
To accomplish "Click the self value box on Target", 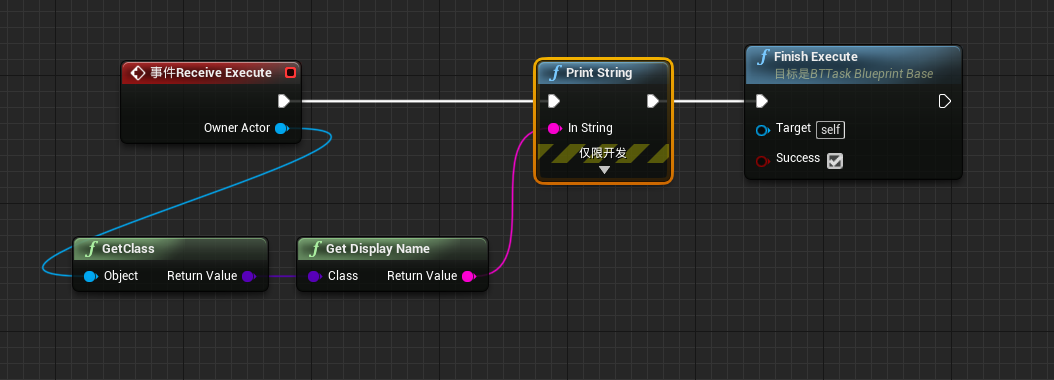I will point(830,130).
